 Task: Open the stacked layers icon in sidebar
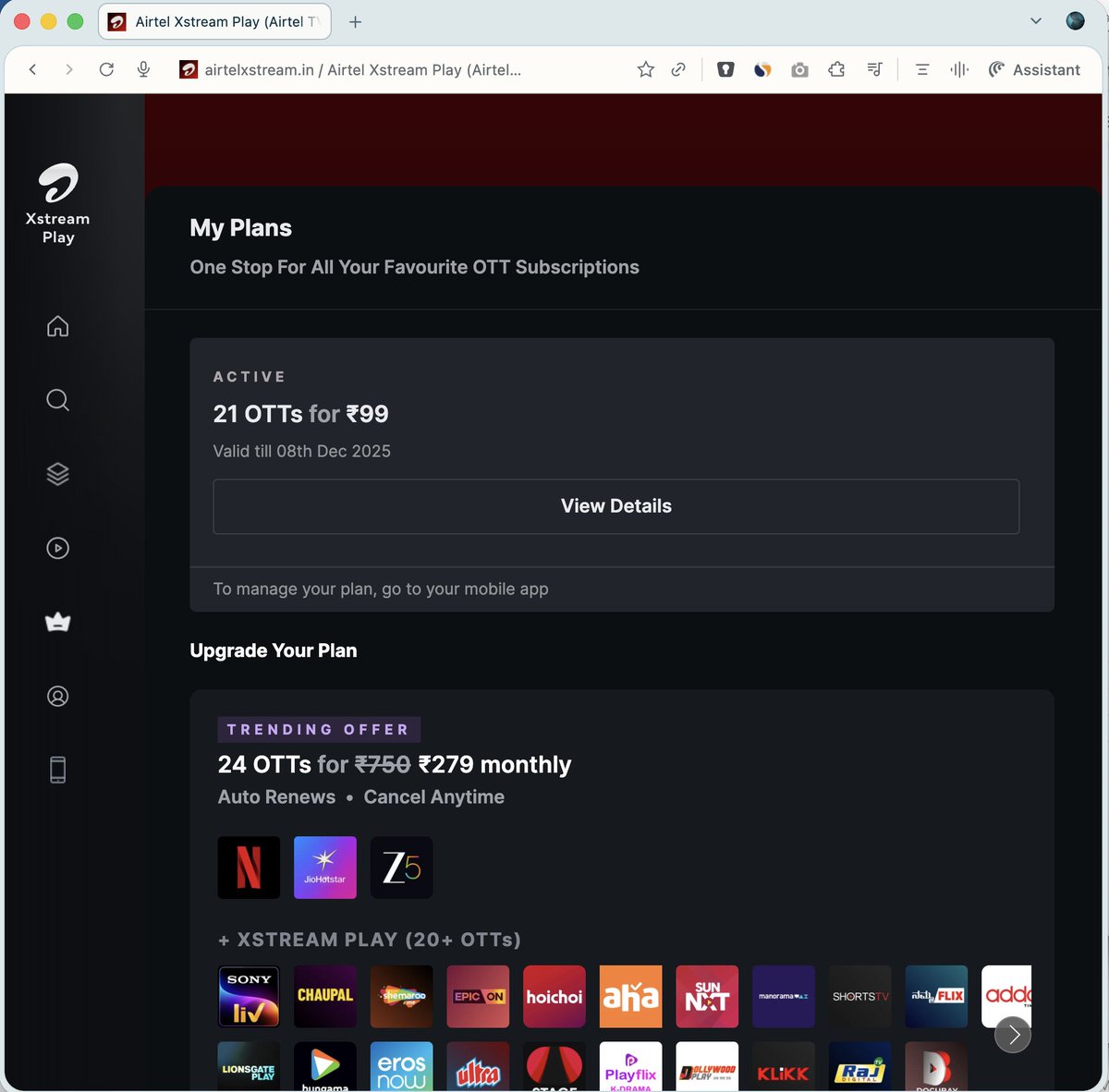click(x=57, y=474)
